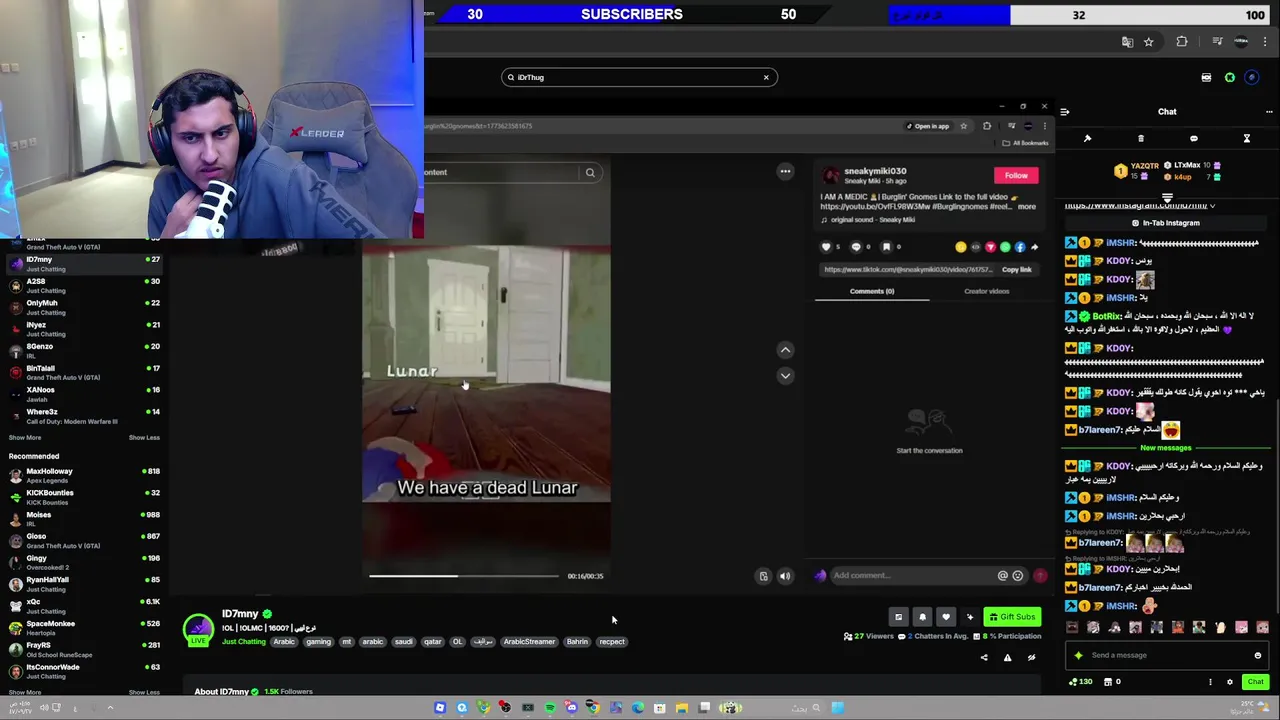Toggle hide stream eye-slash icon
Image resolution: width=1280 pixels, height=720 pixels.
[x=1031, y=658]
